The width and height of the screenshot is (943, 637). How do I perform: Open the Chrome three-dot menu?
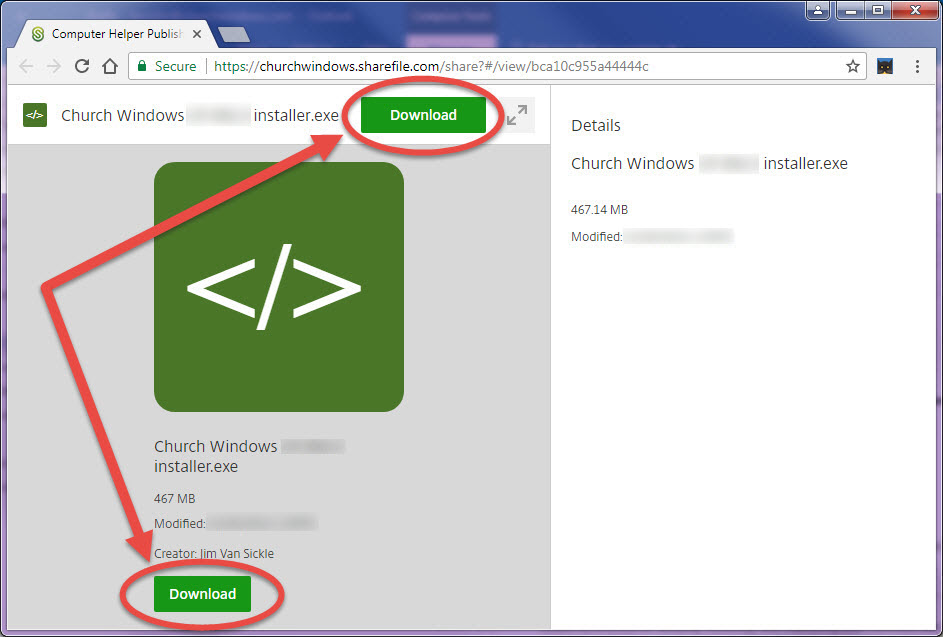point(918,66)
